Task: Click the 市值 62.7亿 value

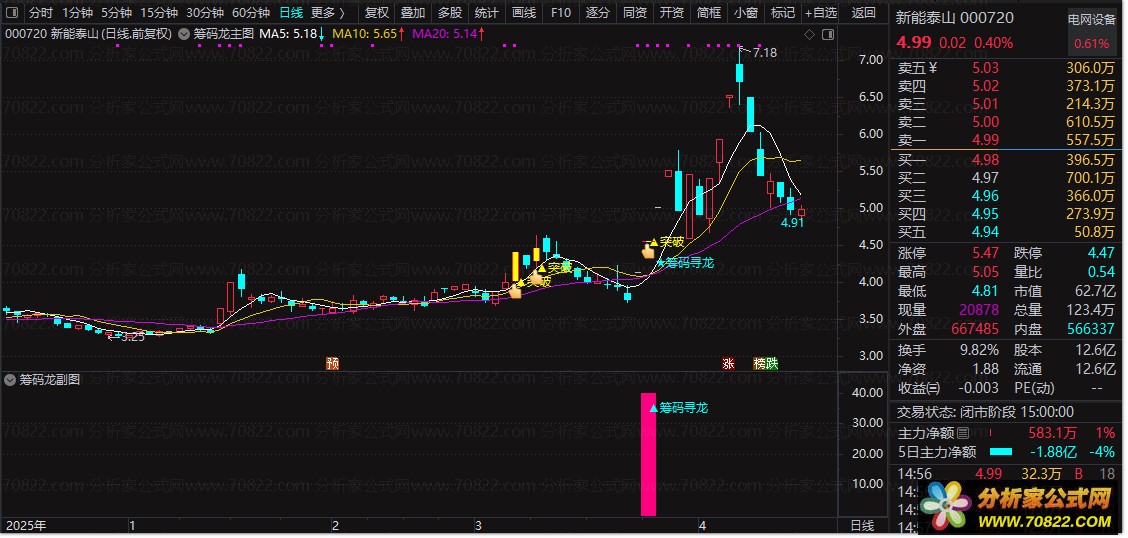Action: click(x=1095, y=292)
